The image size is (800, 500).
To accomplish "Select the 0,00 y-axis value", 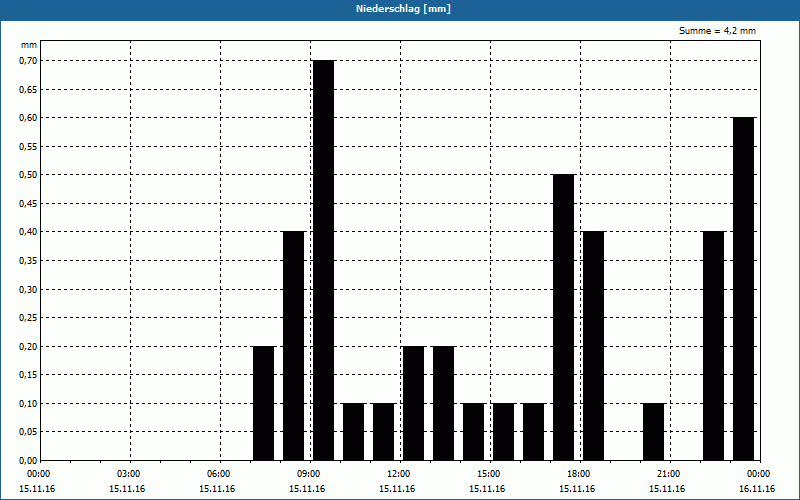I will click(29, 461).
